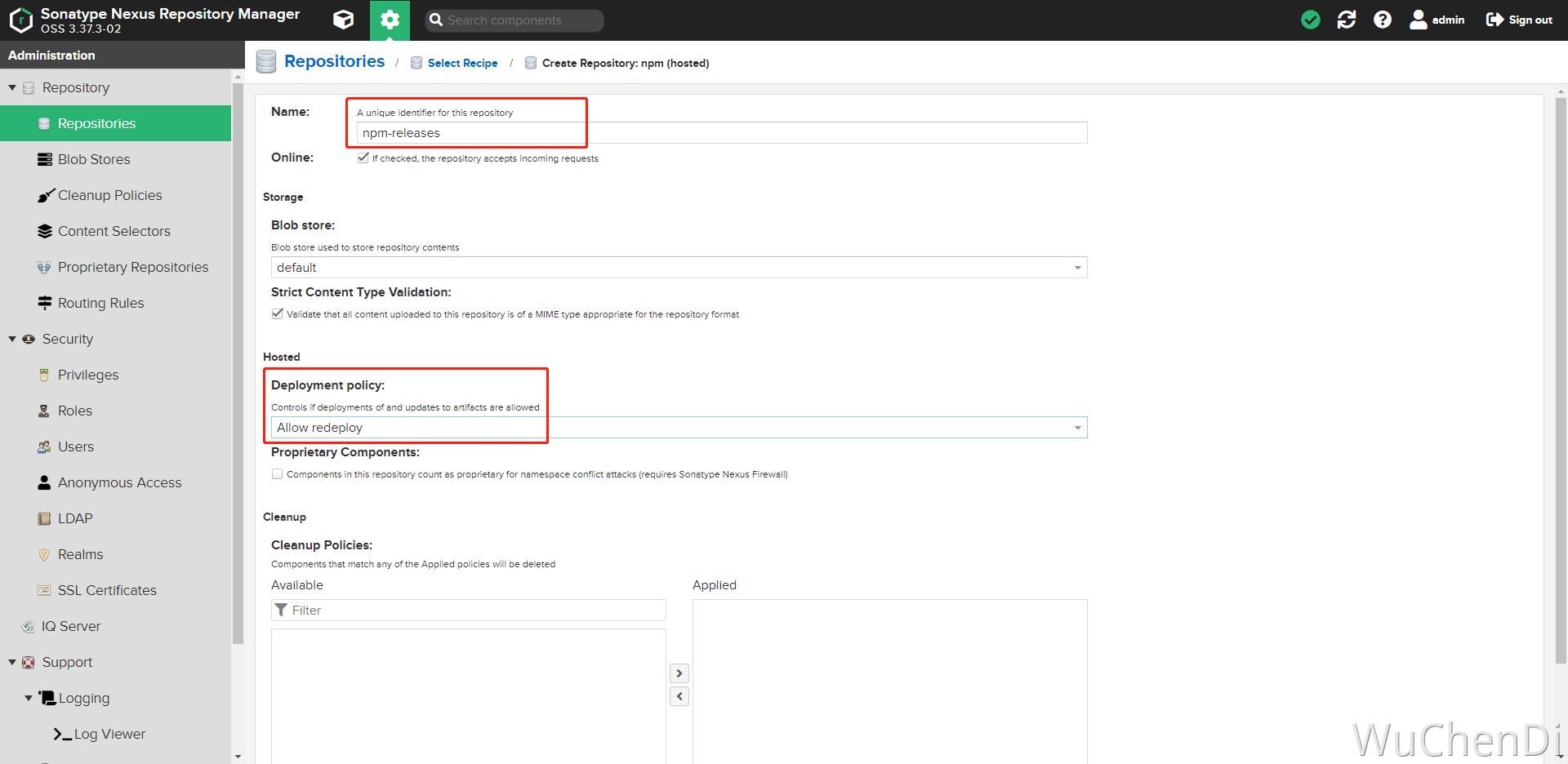Open the Help question mark icon

pyautogui.click(x=1383, y=20)
